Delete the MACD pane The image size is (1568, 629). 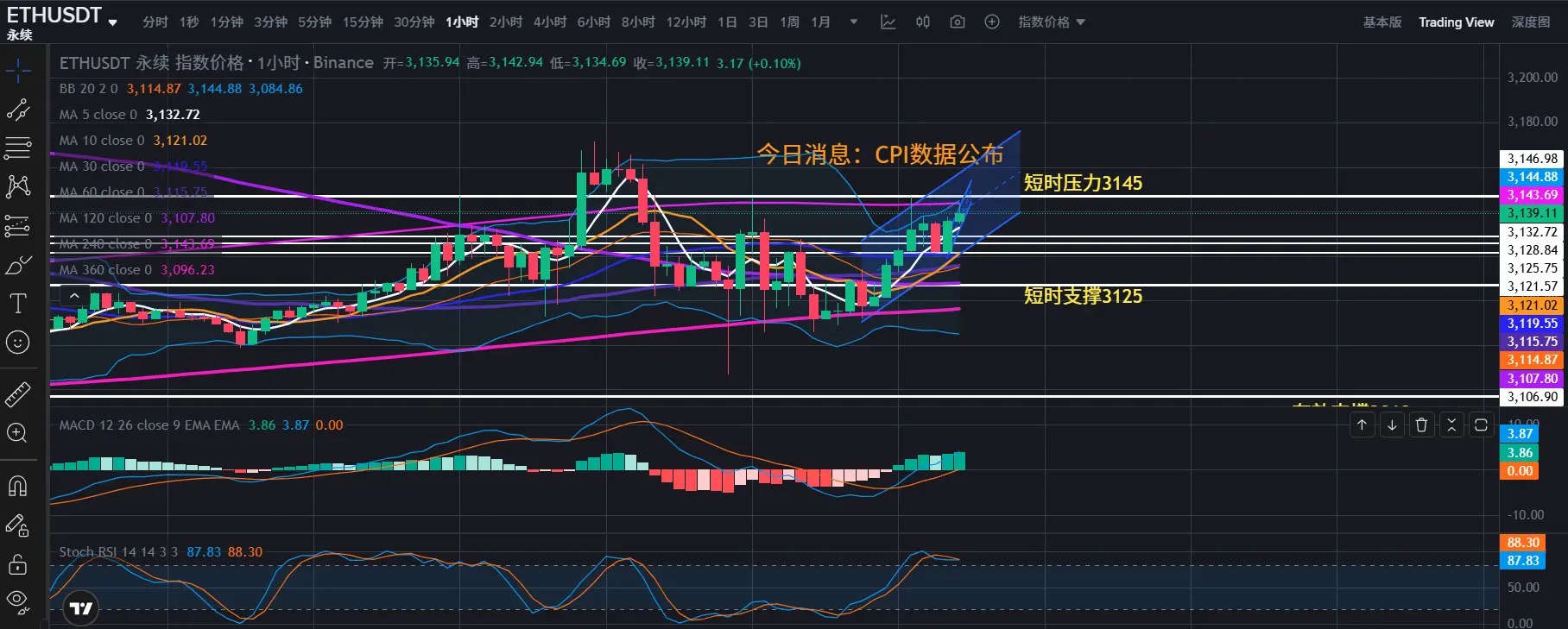tap(1421, 425)
